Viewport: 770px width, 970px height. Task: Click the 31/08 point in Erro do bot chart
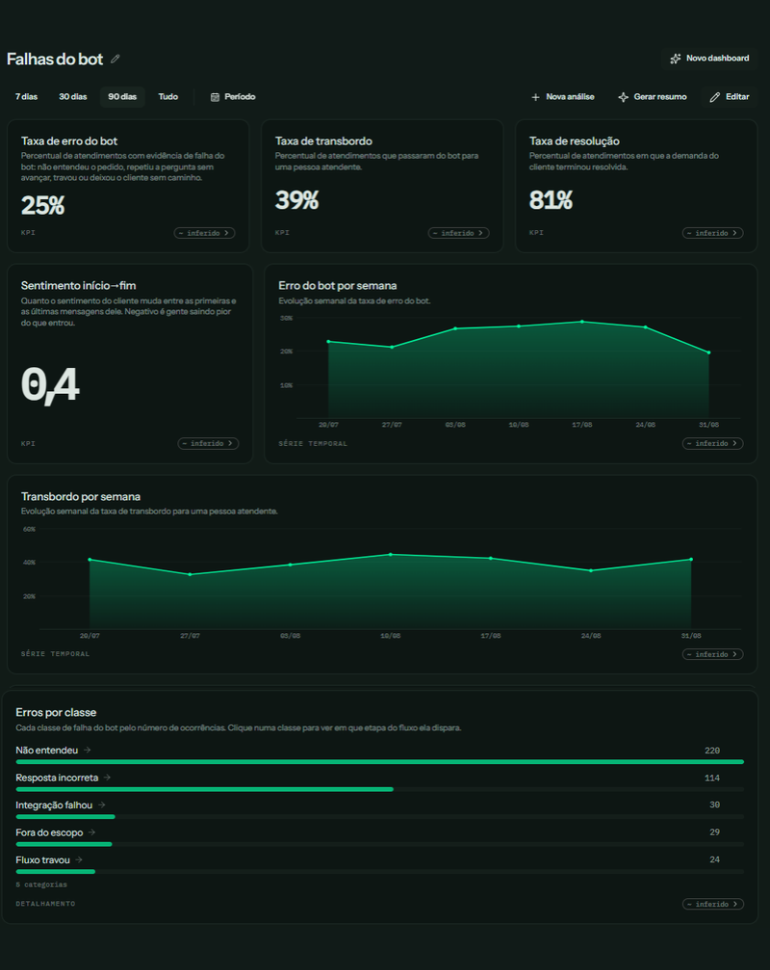click(x=709, y=353)
